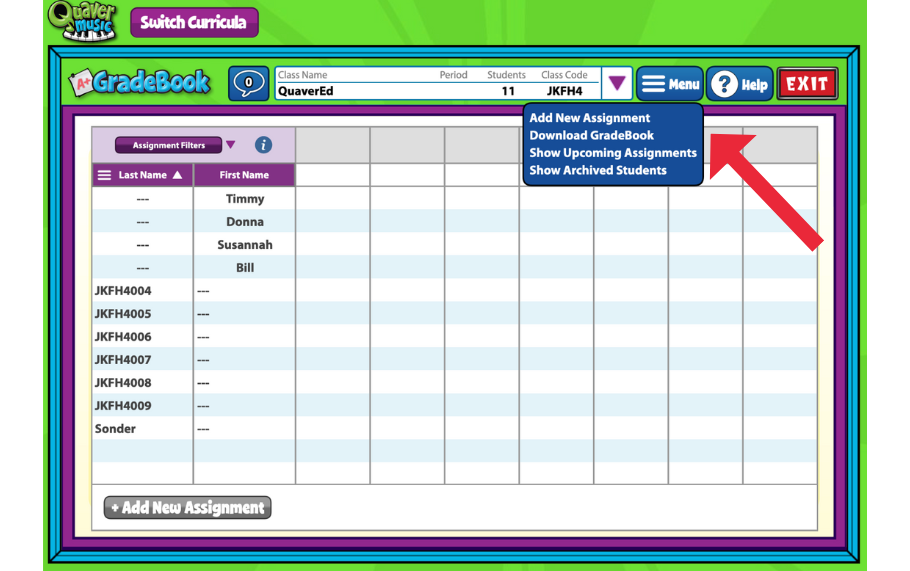Screen dimensions: 910x571
Task: Open the GradeBook Menu button
Action: 670,84
